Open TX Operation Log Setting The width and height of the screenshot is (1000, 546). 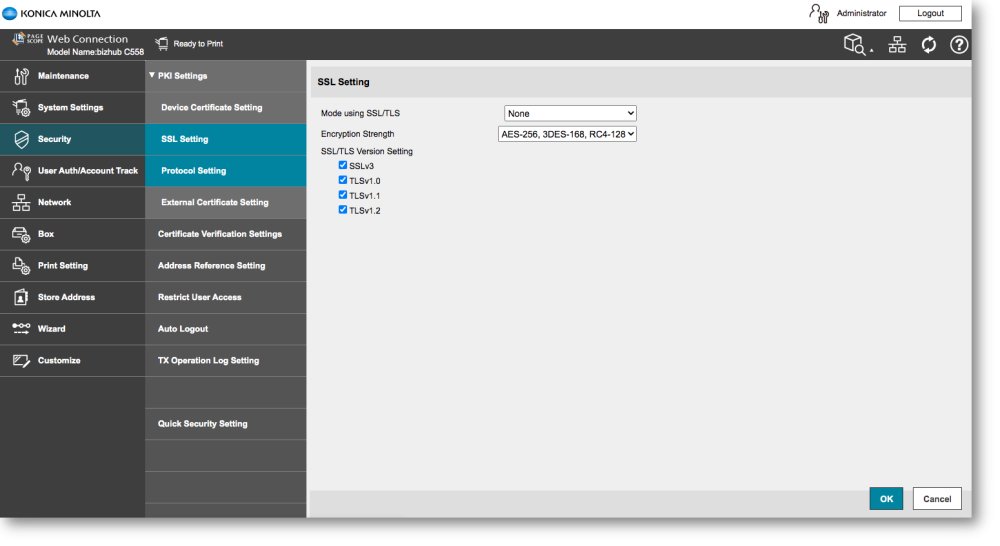(x=226, y=360)
